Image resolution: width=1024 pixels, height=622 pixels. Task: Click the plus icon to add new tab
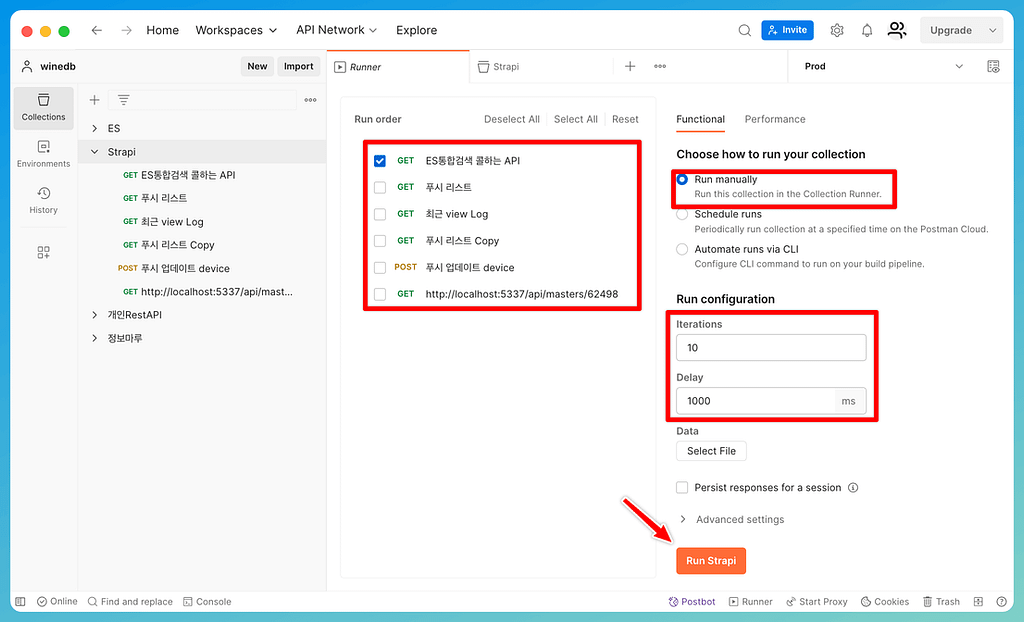630,67
